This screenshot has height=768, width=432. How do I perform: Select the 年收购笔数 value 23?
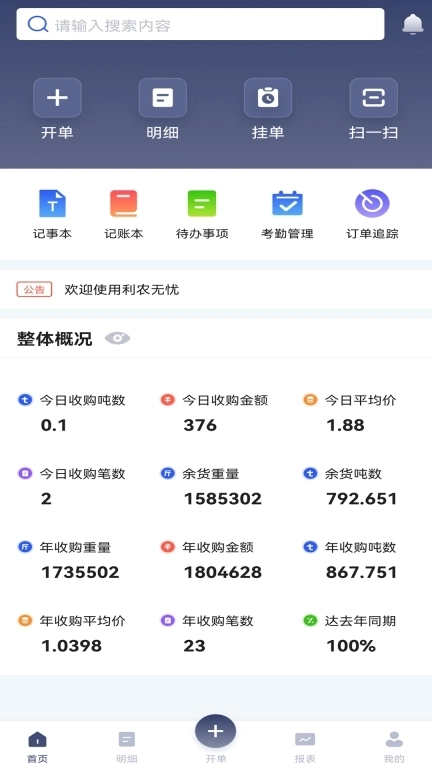[194, 646]
